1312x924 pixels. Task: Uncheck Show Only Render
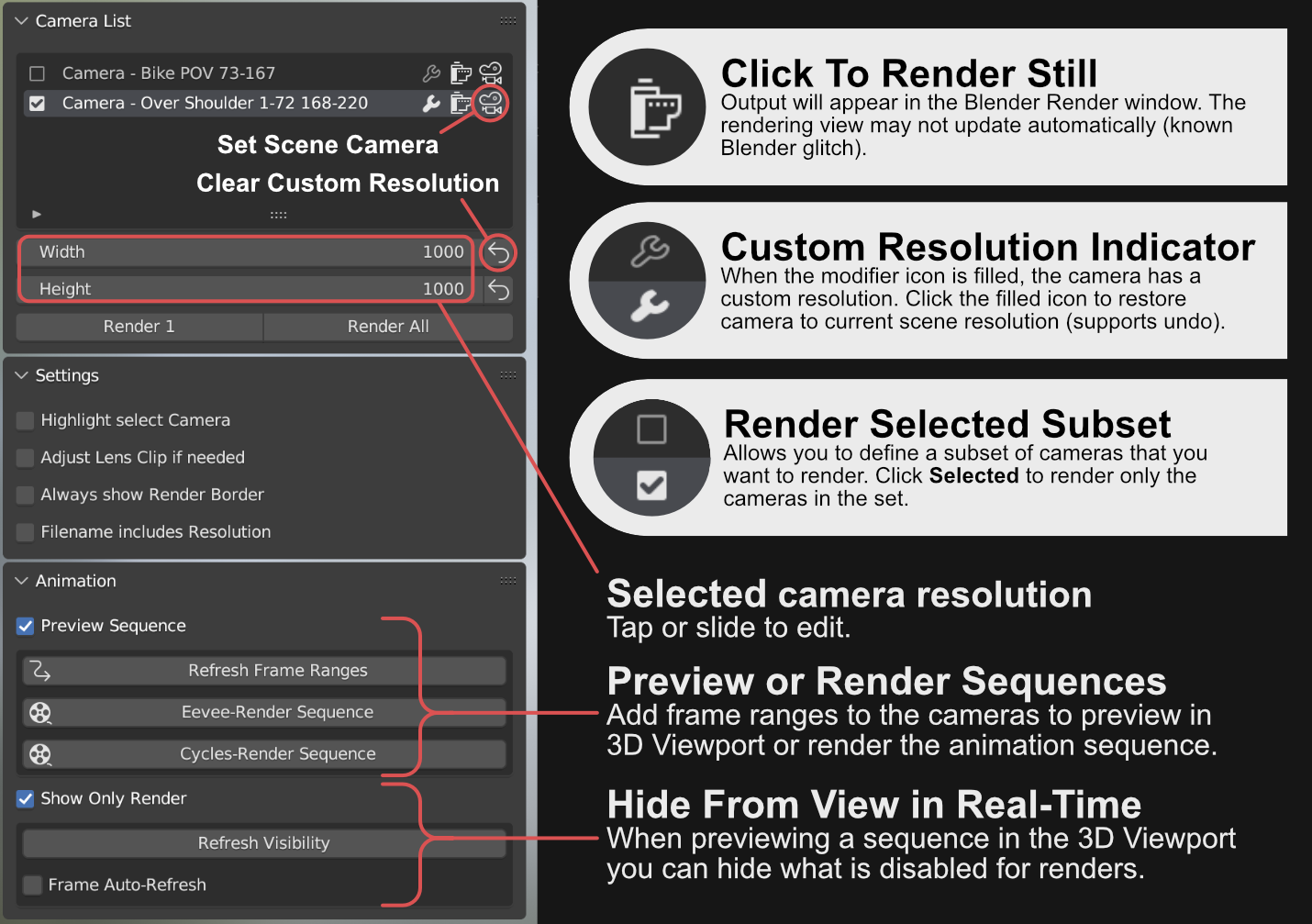[x=26, y=799]
